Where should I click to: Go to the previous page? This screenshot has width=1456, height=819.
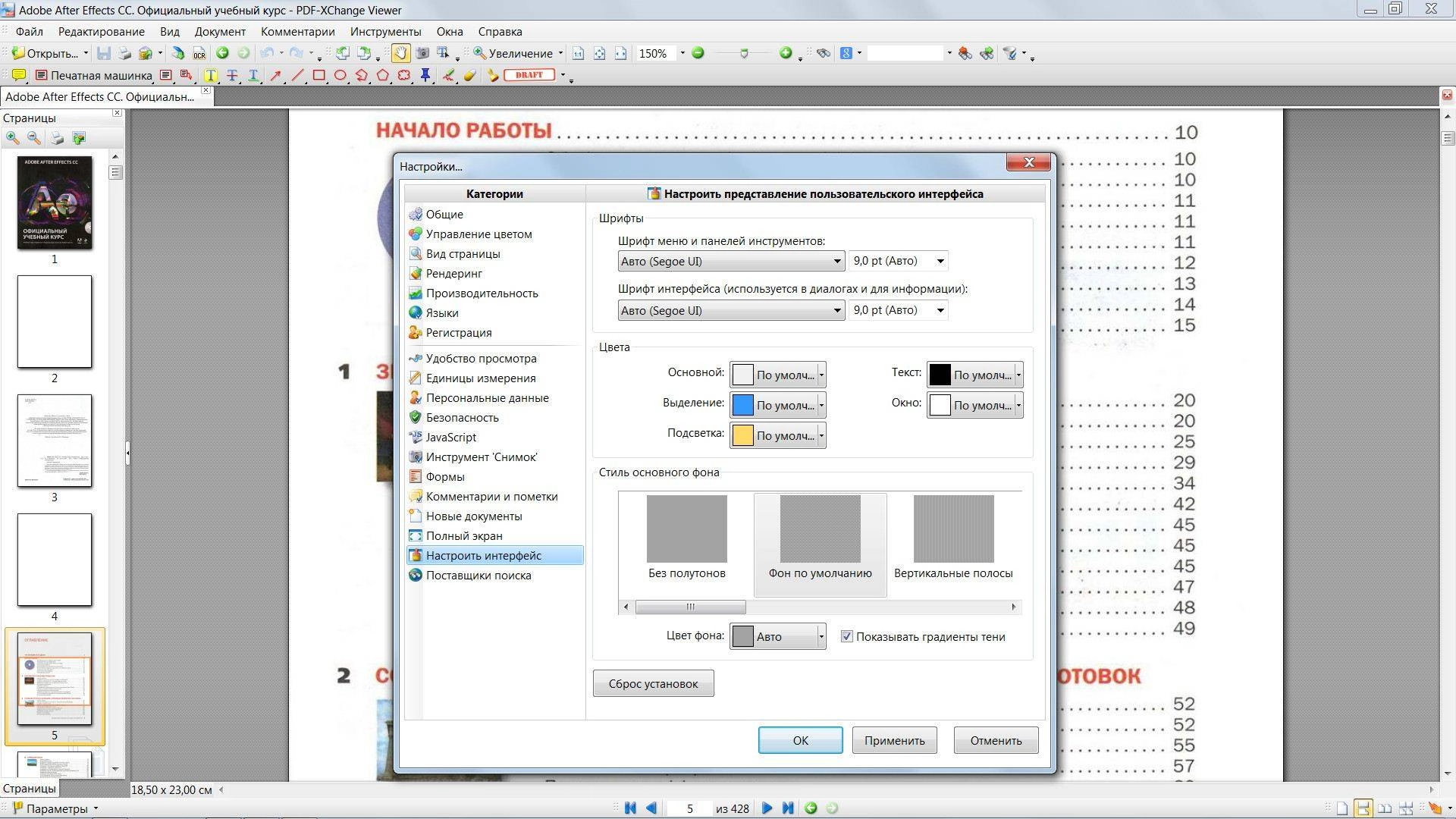click(651, 808)
